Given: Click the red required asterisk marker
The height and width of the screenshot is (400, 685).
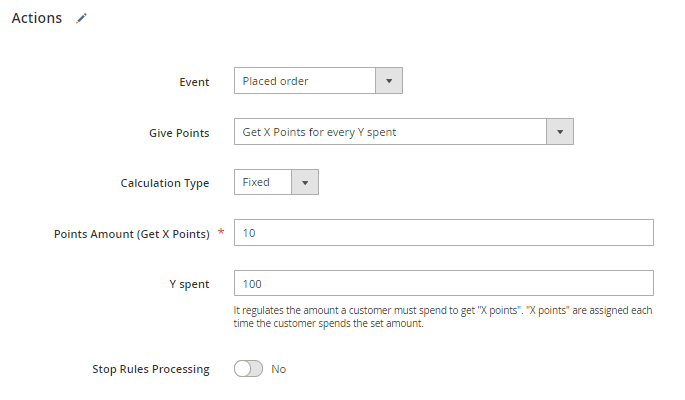Looking at the screenshot, I should point(221,233).
